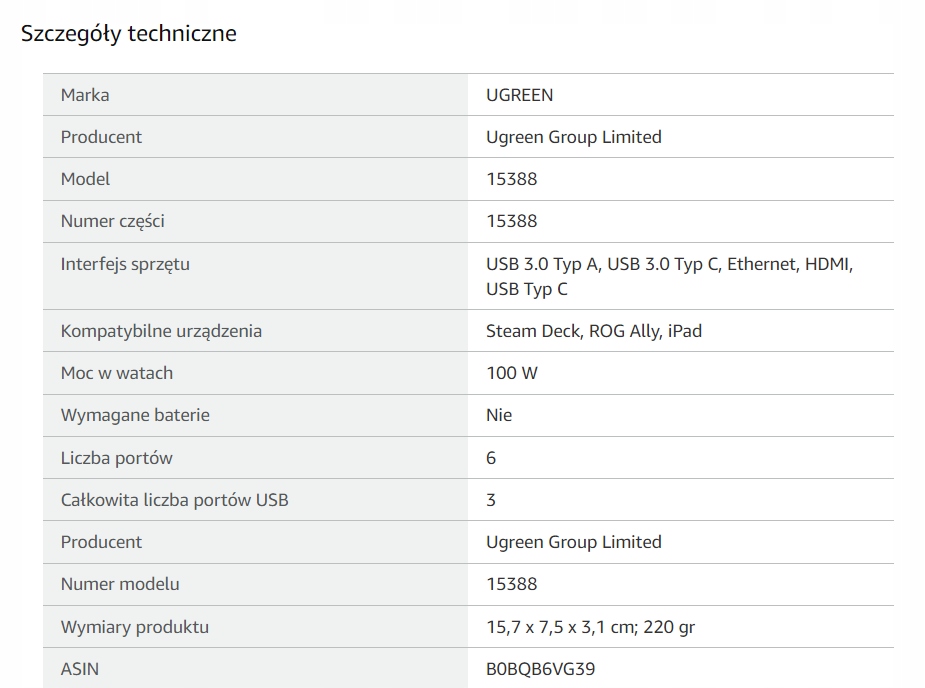Viewport: 925px width, 688px height.
Task: Select the UGREEN brand value
Action: click(519, 95)
